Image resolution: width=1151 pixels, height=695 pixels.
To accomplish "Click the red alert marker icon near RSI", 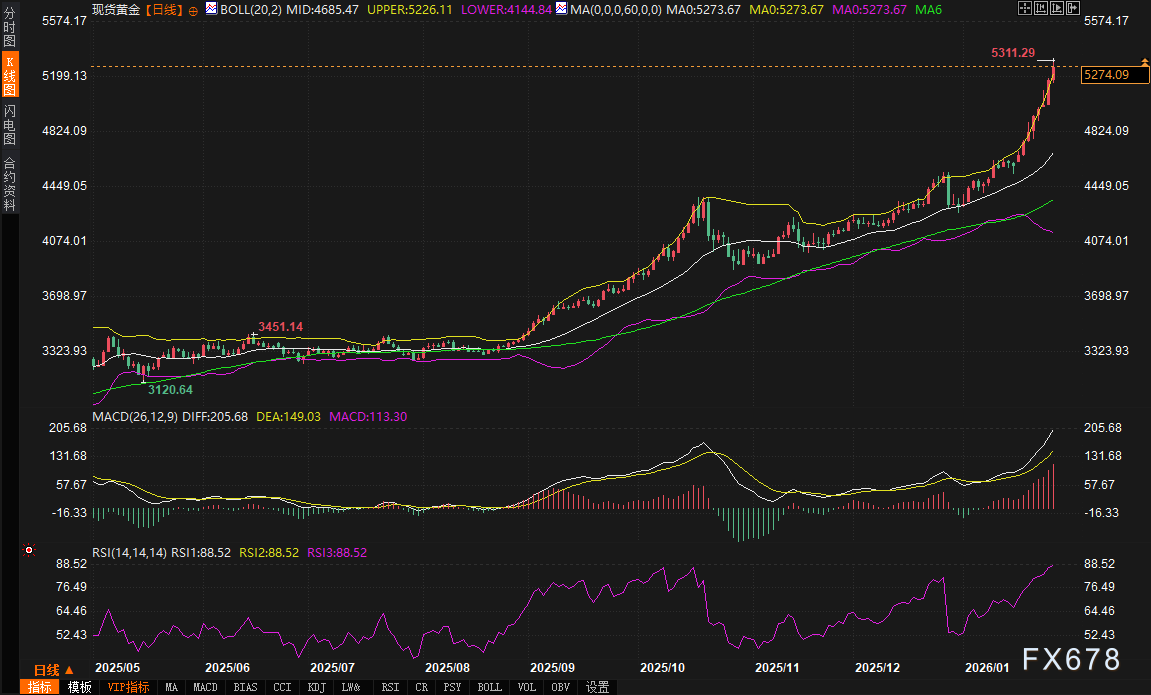I will point(29,550).
